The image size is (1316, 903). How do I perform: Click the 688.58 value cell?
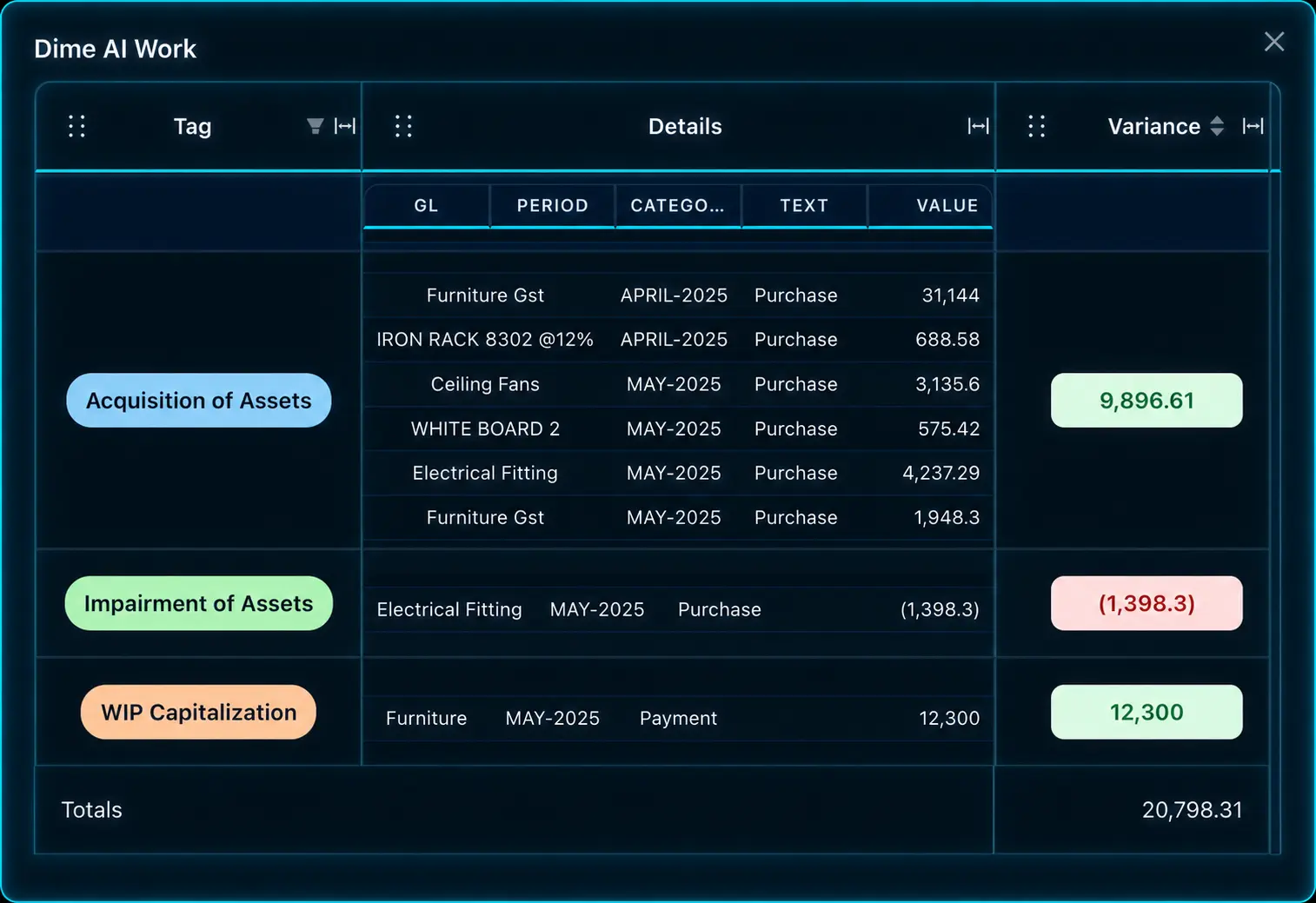pos(947,340)
